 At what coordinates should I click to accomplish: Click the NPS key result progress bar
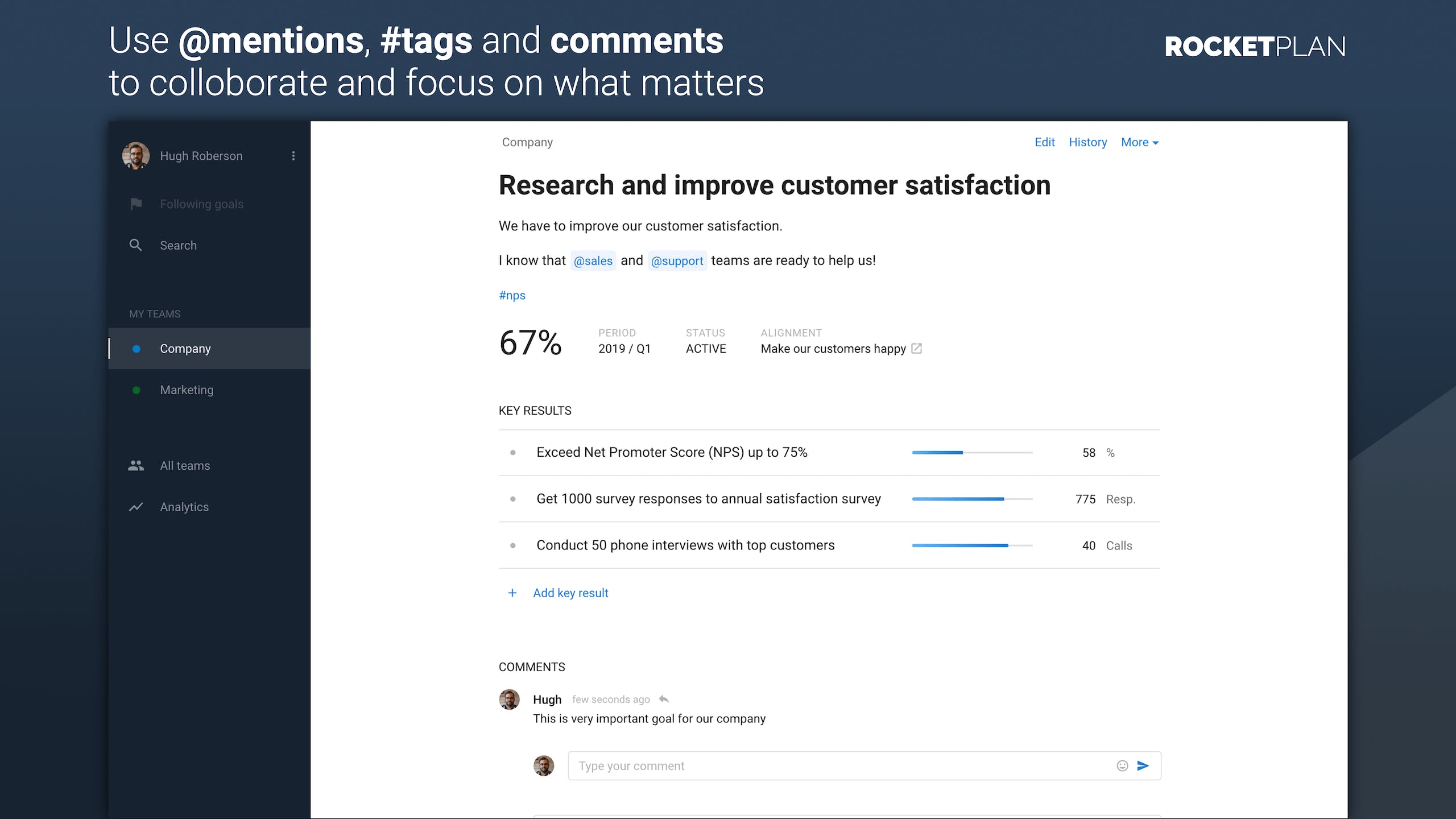972,453
